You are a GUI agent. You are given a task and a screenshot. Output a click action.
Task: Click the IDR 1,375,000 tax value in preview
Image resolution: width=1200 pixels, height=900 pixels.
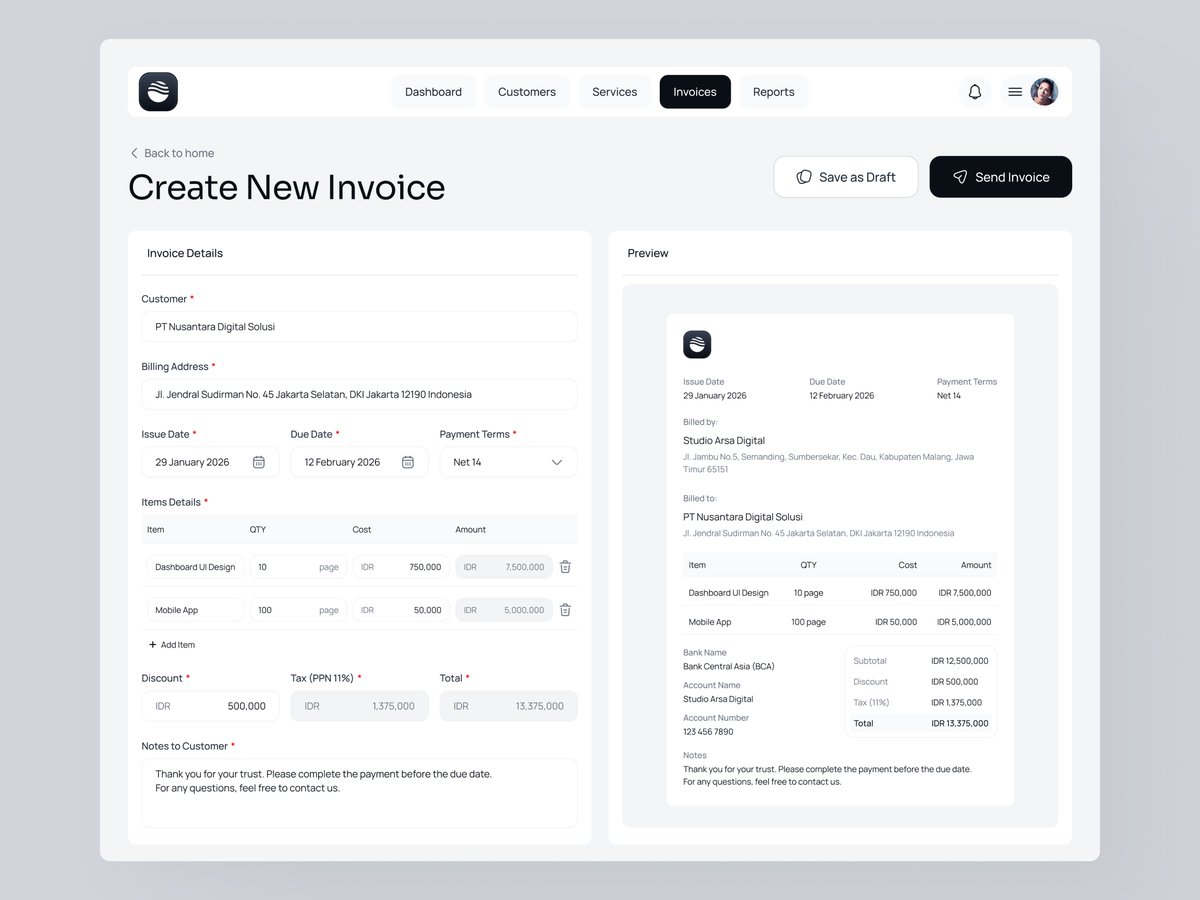click(x=957, y=703)
